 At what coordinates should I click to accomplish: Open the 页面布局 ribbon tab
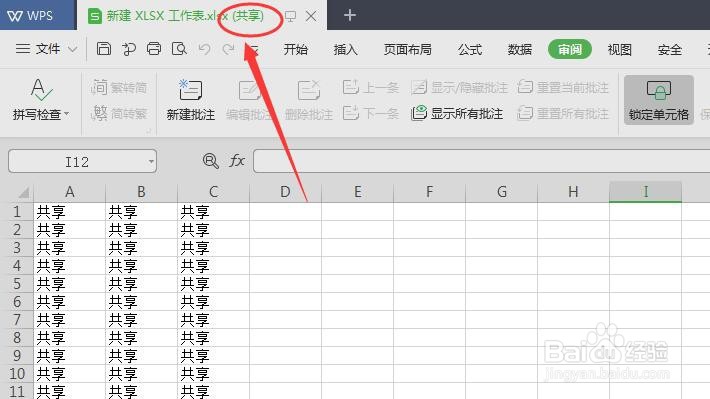click(x=408, y=49)
